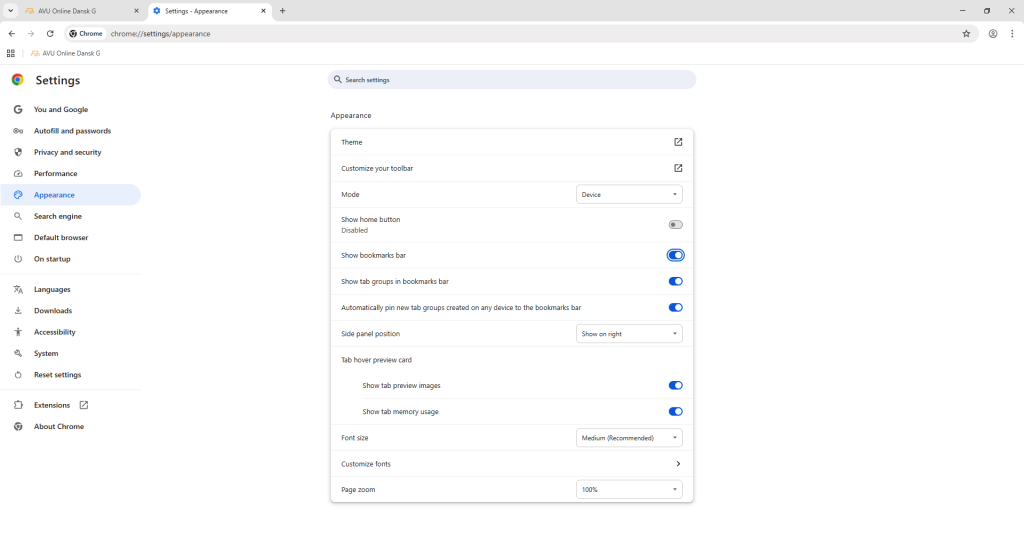Open the new tab plus button
The image size is (1024, 555).
point(283,11)
